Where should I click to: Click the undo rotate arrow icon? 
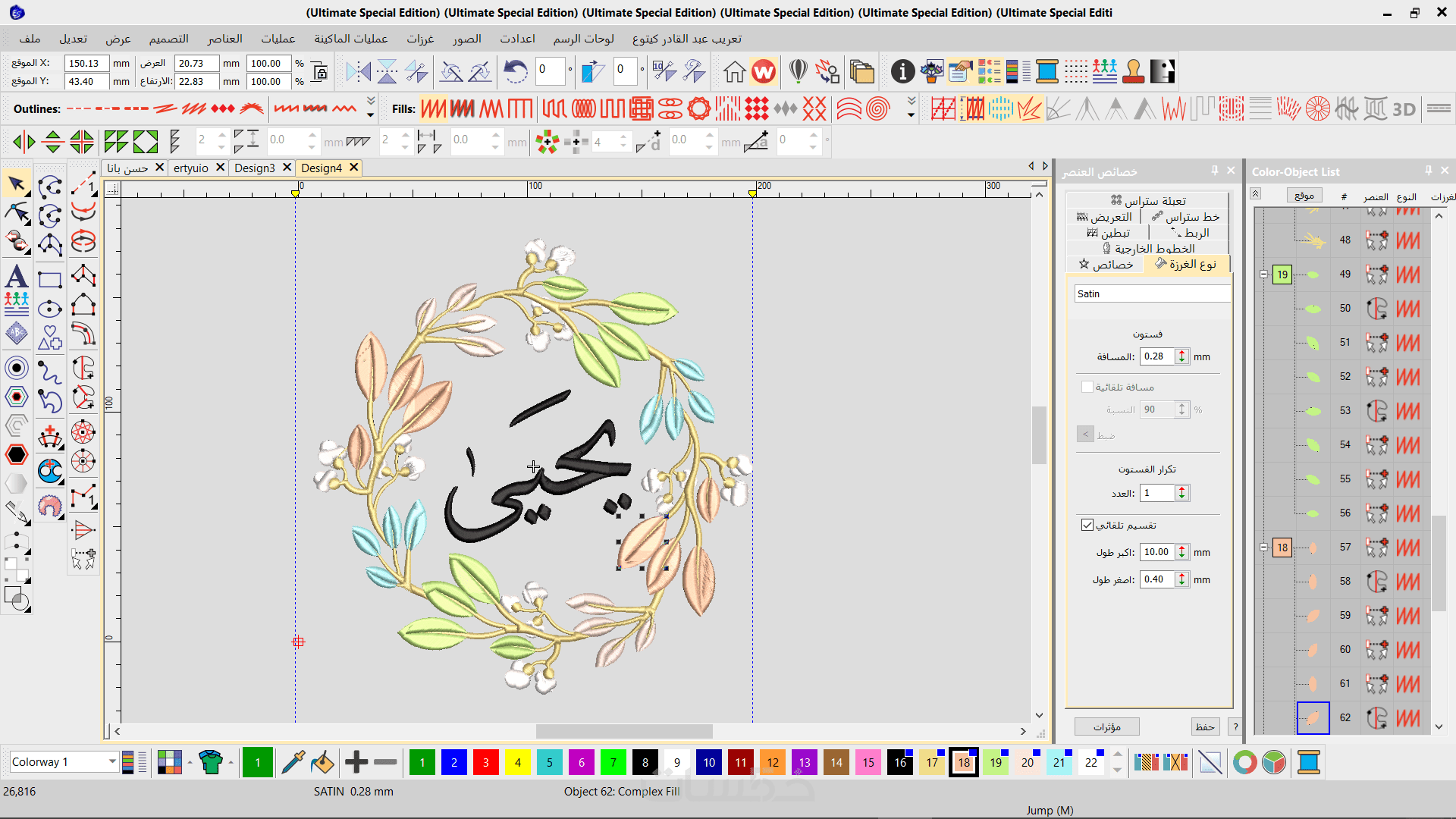(x=516, y=72)
